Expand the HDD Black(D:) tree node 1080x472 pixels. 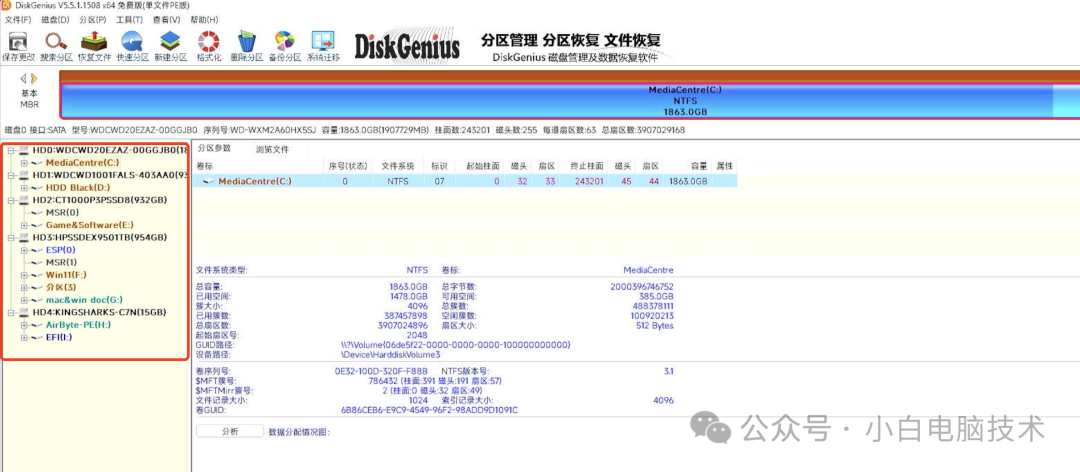point(24,187)
